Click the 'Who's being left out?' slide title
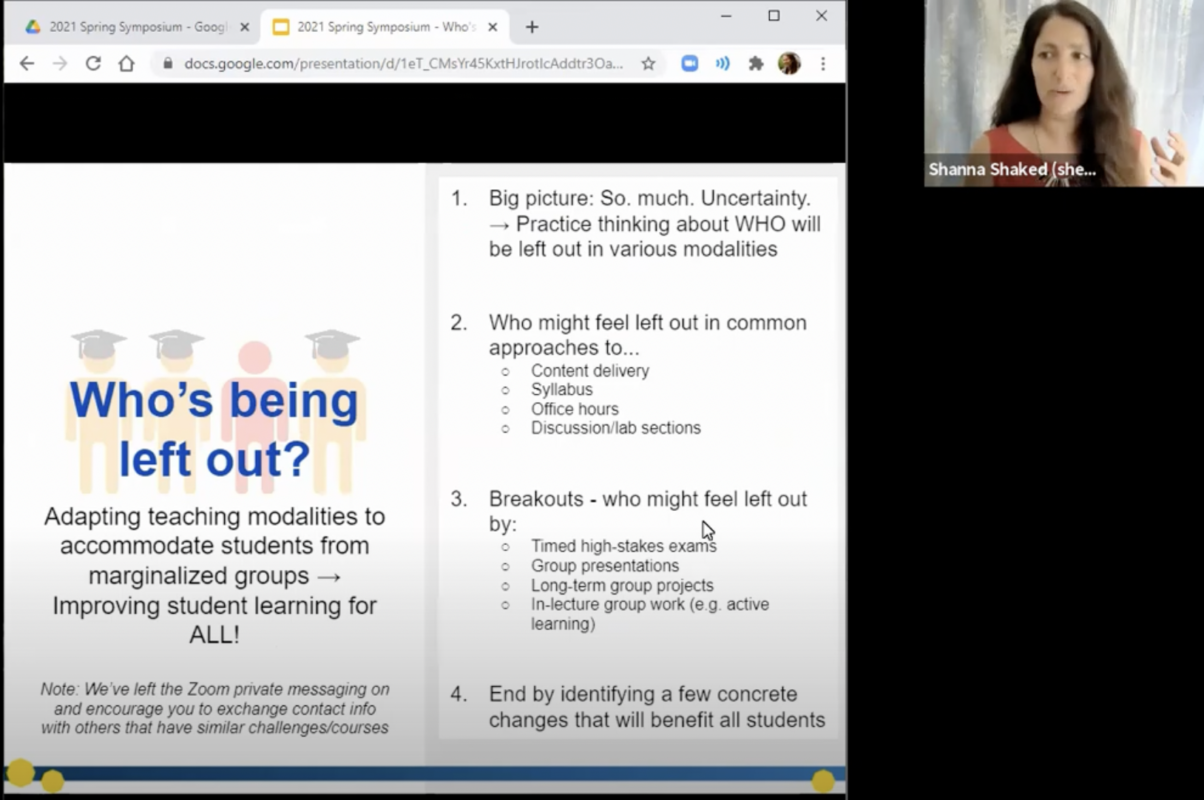1204x800 pixels. pos(214,429)
